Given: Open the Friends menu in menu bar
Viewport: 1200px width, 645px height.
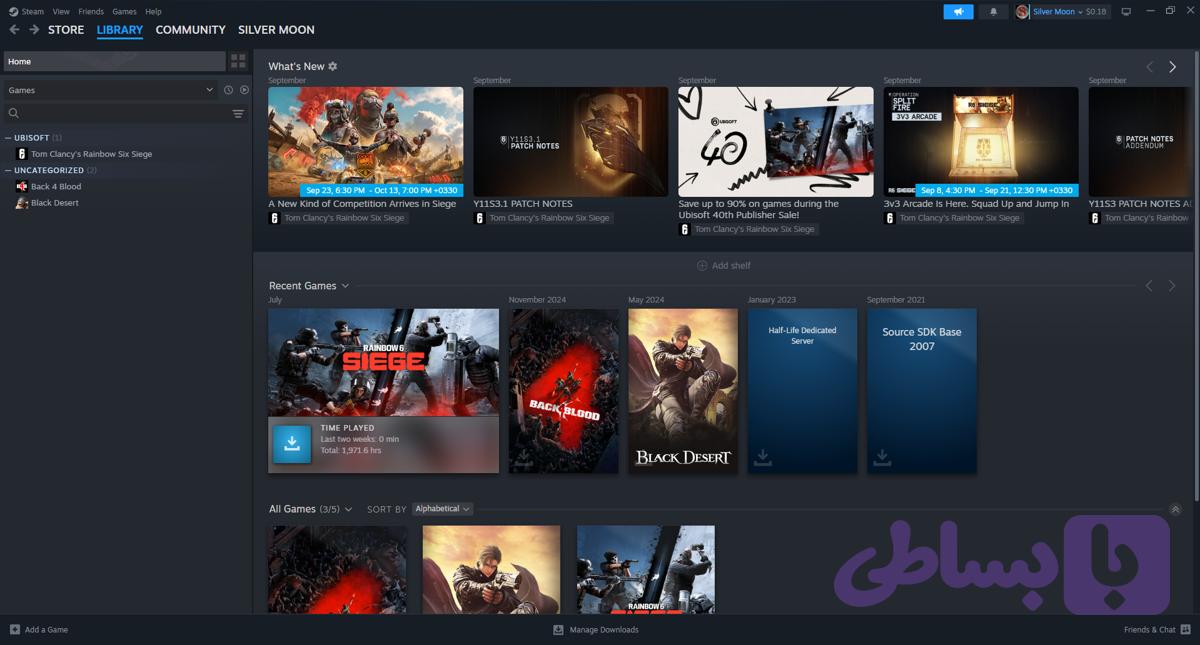Looking at the screenshot, I should tap(91, 12).
